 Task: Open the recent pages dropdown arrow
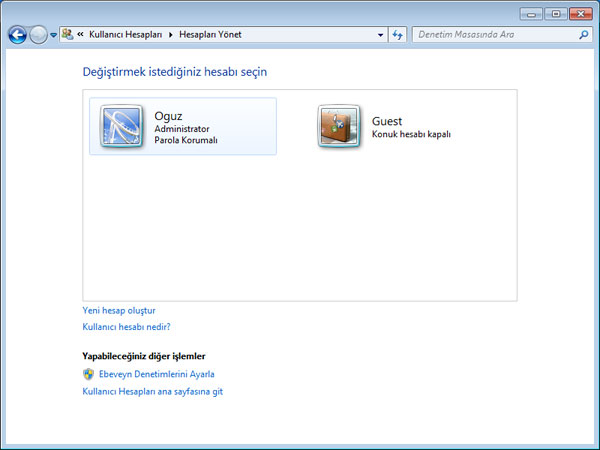pyautogui.click(x=54, y=35)
